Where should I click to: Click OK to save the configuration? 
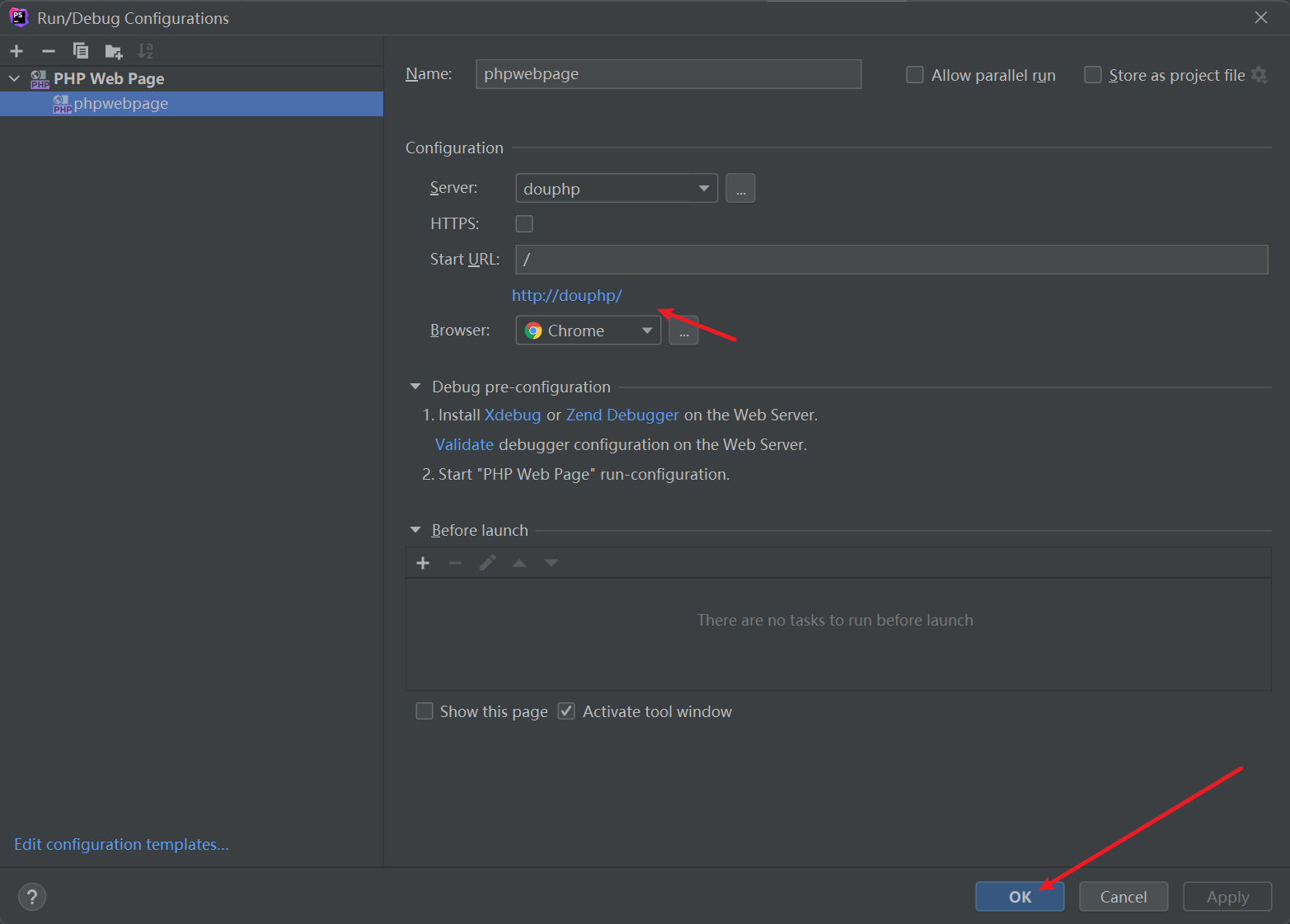1020,897
